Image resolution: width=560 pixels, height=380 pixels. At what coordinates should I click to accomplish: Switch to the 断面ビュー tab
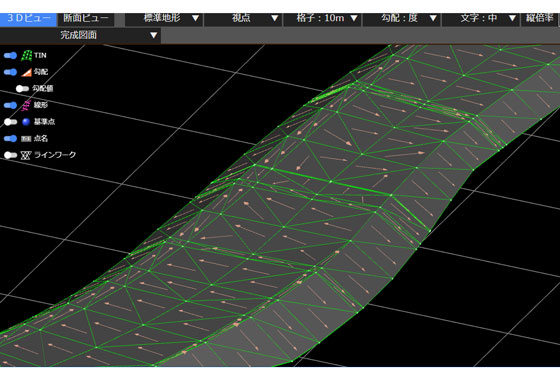point(86,19)
